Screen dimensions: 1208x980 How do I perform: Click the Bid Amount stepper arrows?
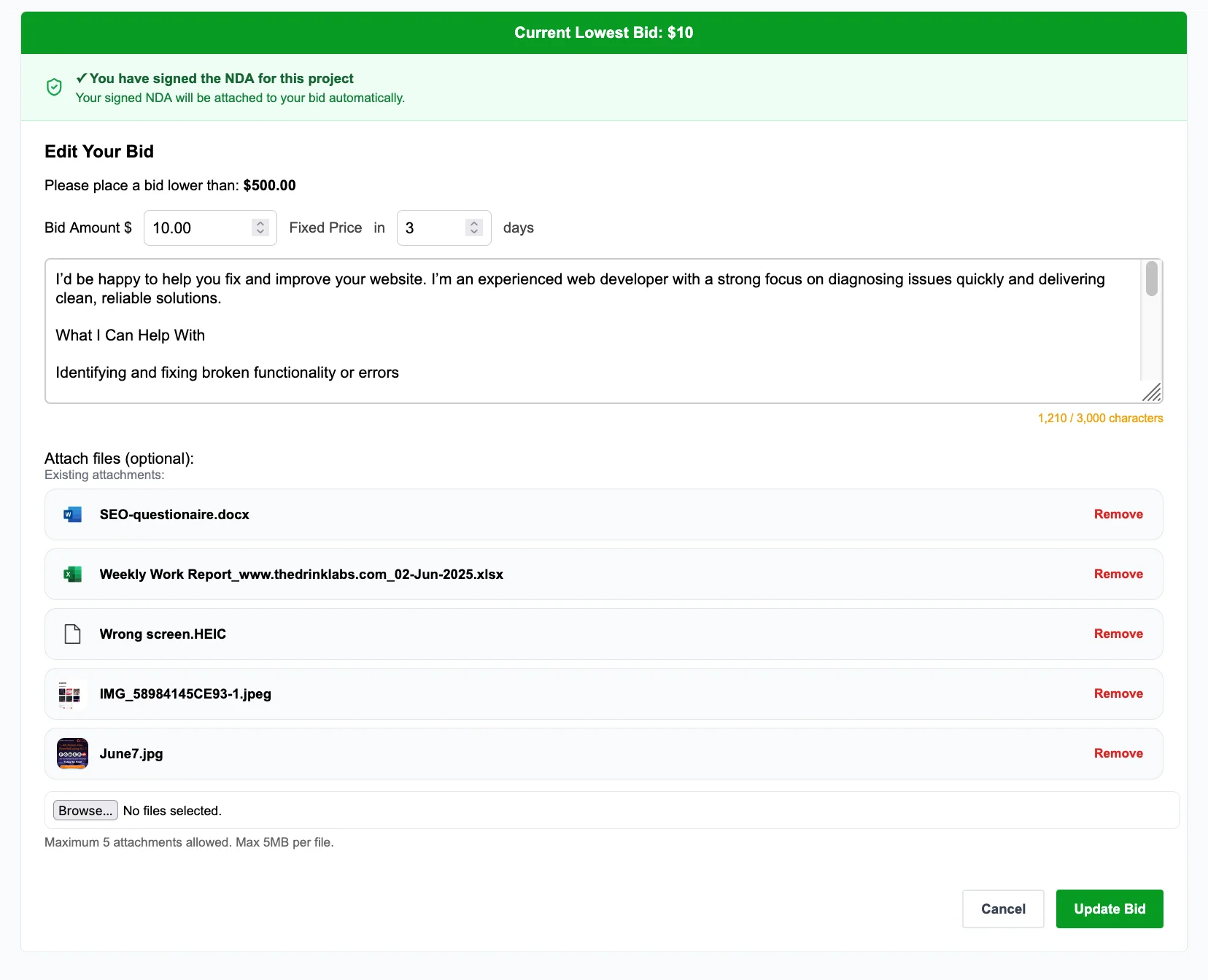[x=260, y=228]
